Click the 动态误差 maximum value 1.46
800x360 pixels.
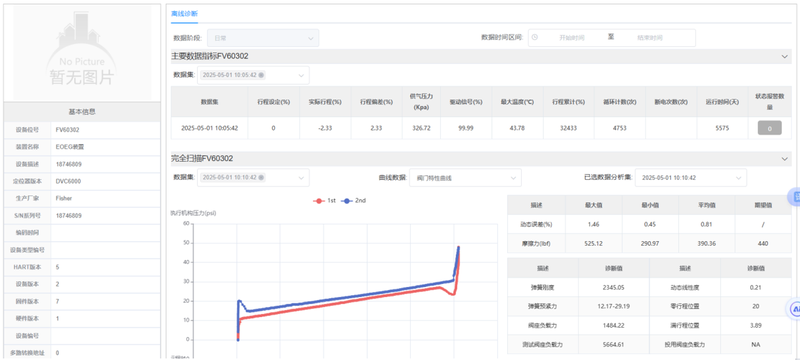[594, 224]
